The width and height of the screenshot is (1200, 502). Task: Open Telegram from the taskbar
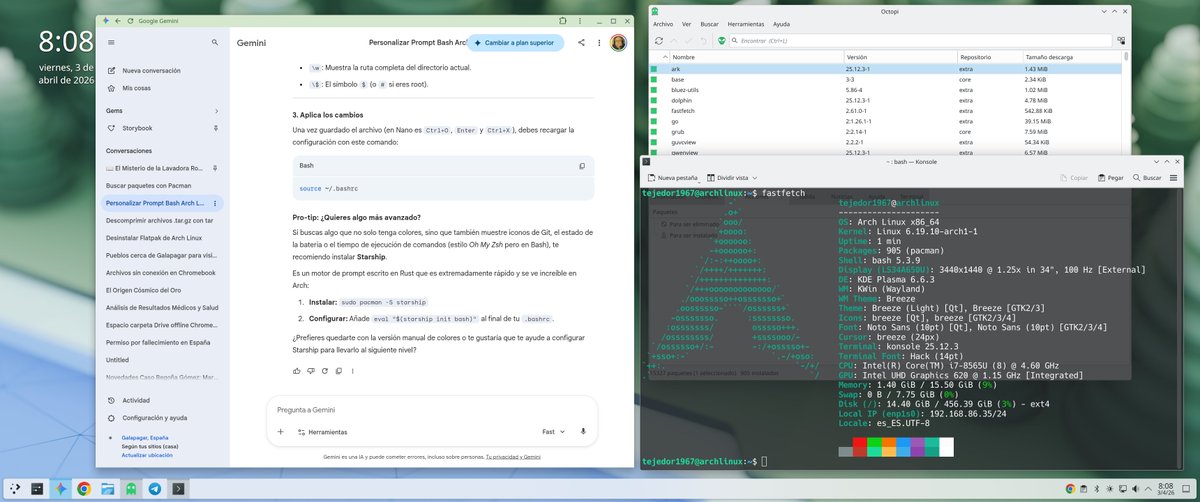[x=155, y=489]
